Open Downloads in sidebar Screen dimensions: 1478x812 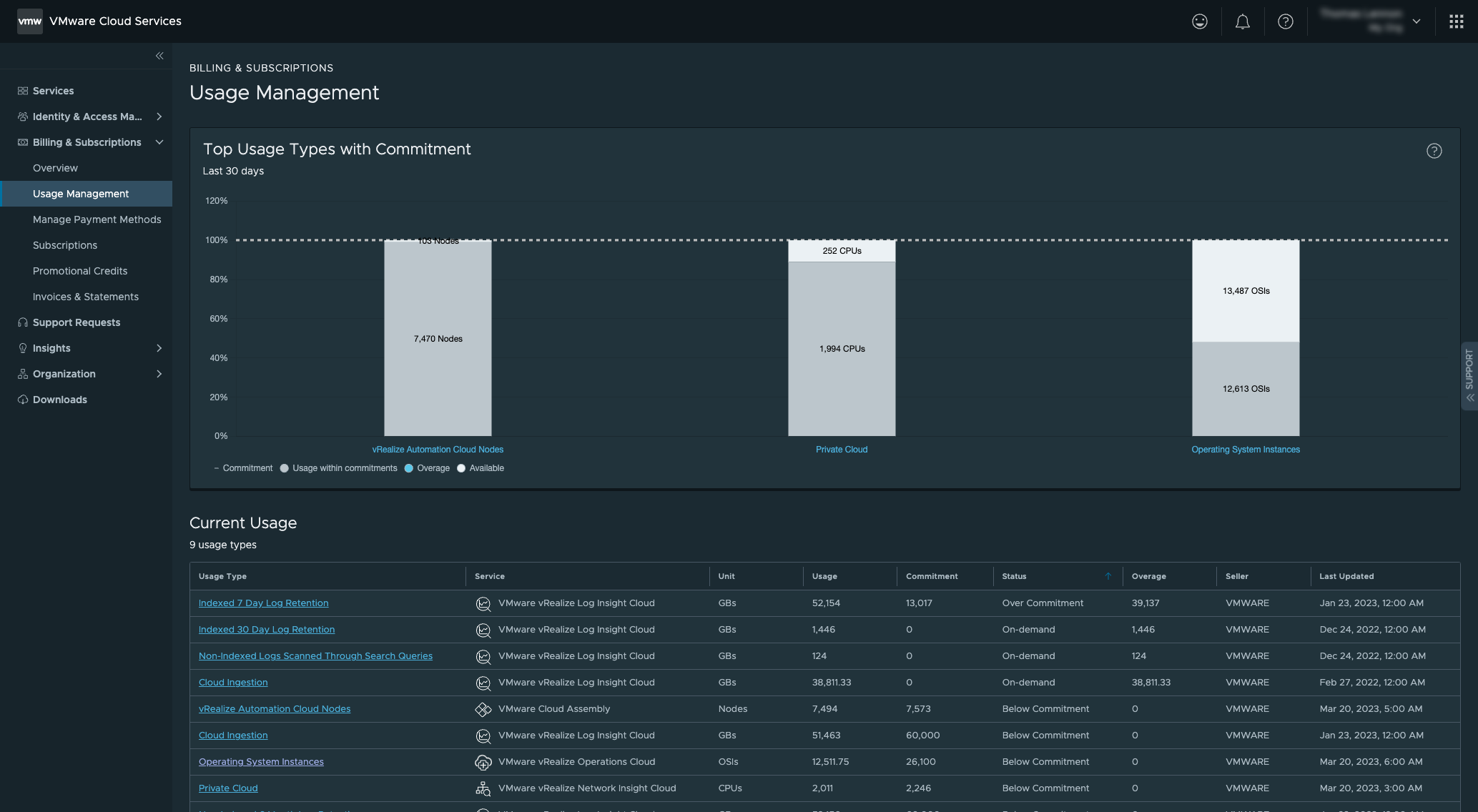[x=59, y=400]
